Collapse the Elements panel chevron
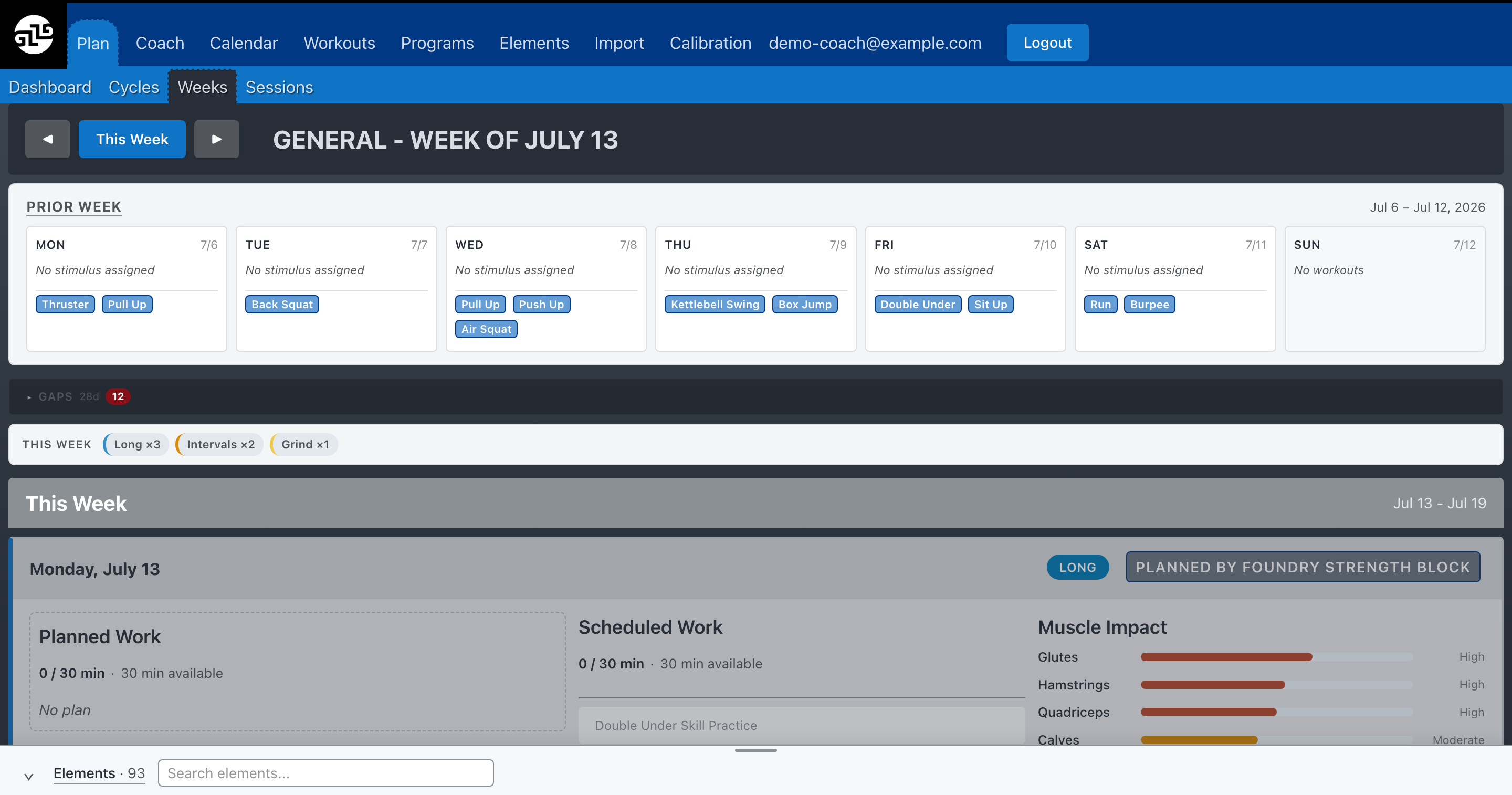The width and height of the screenshot is (1512, 795). coord(28,776)
